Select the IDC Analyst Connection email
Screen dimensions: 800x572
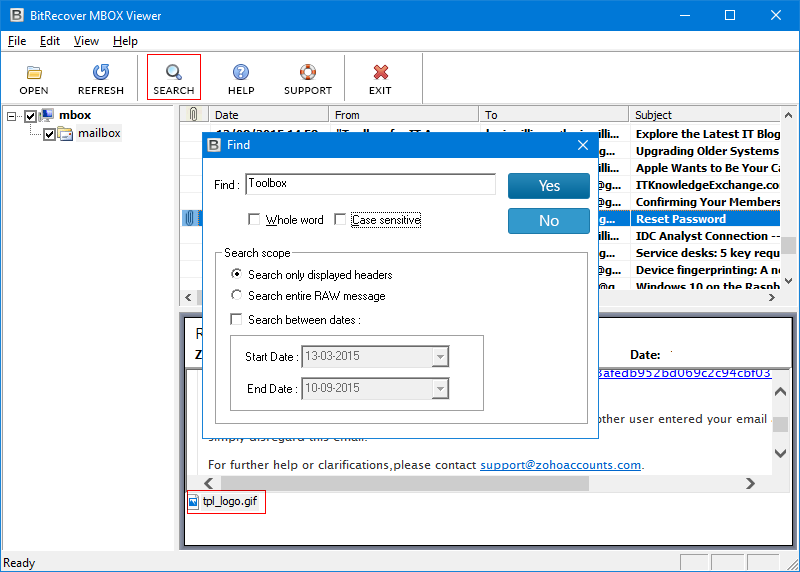(x=707, y=236)
